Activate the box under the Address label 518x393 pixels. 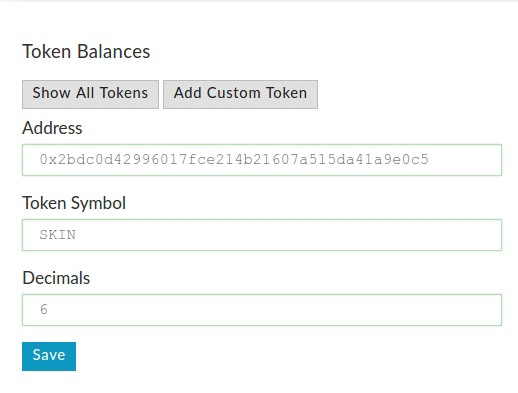click(262, 160)
